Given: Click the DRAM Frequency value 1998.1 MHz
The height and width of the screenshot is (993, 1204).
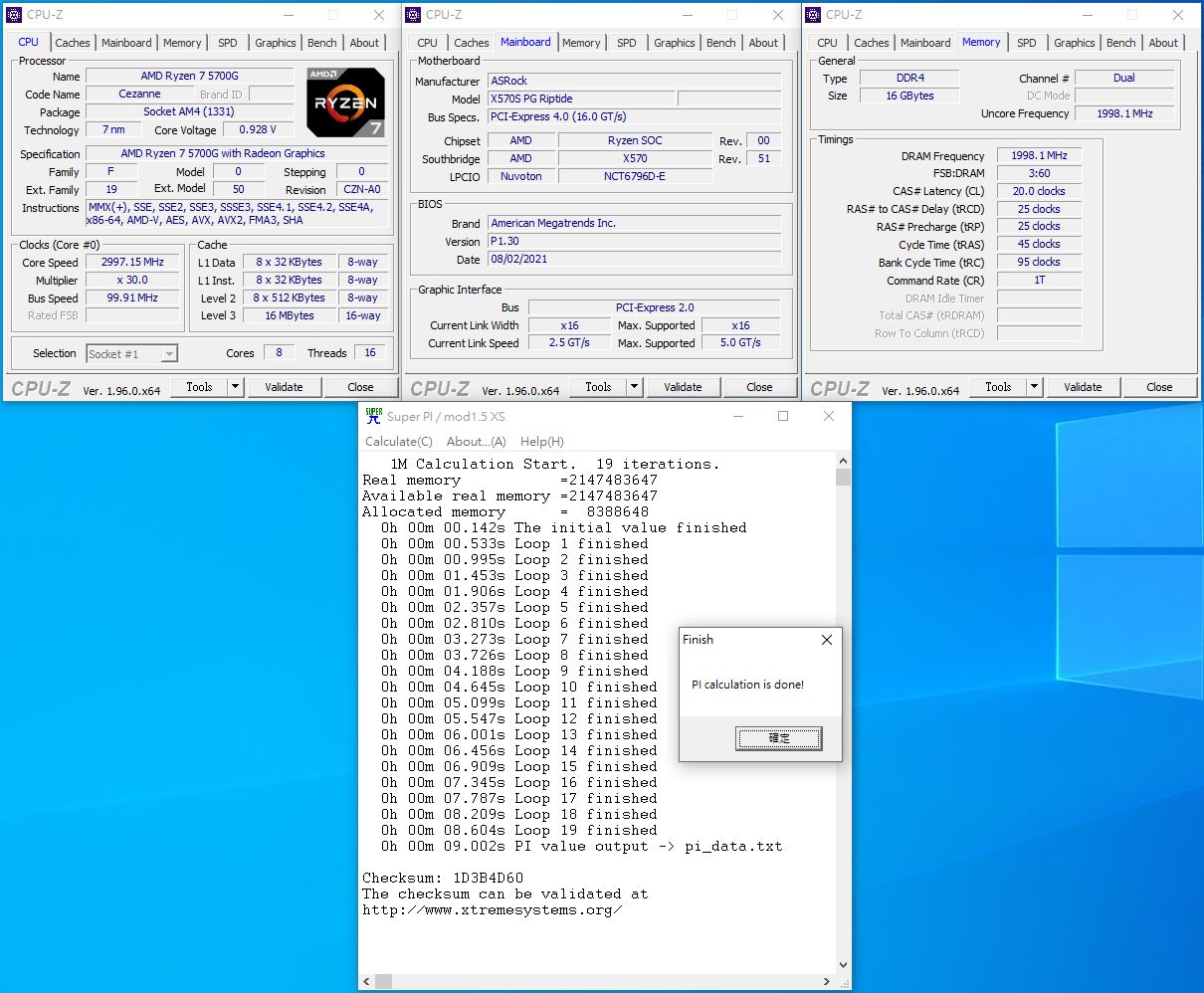Looking at the screenshot, I should coord(1039,156).
